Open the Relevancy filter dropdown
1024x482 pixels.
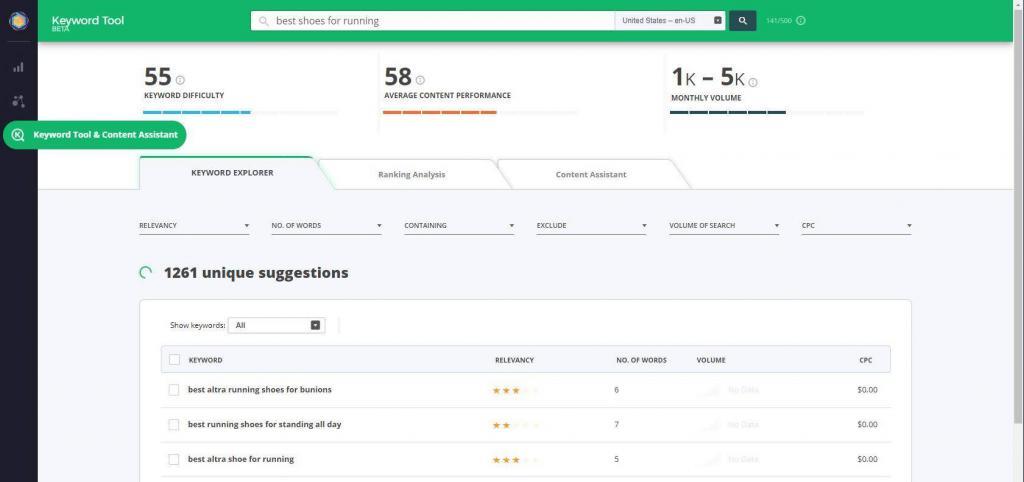pos(194,226)
